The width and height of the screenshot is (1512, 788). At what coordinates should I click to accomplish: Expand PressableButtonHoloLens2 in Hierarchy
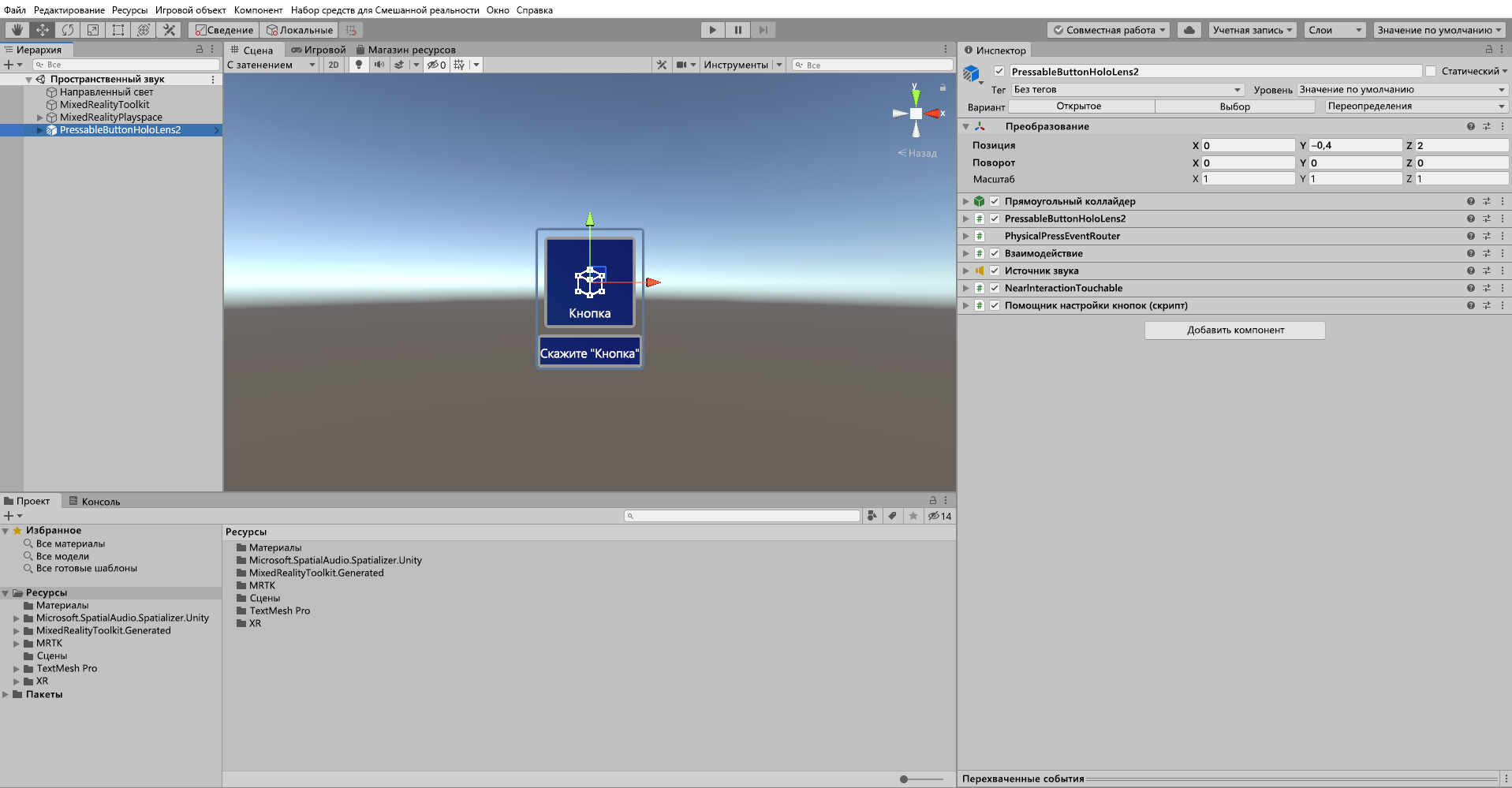pos(40,130)
